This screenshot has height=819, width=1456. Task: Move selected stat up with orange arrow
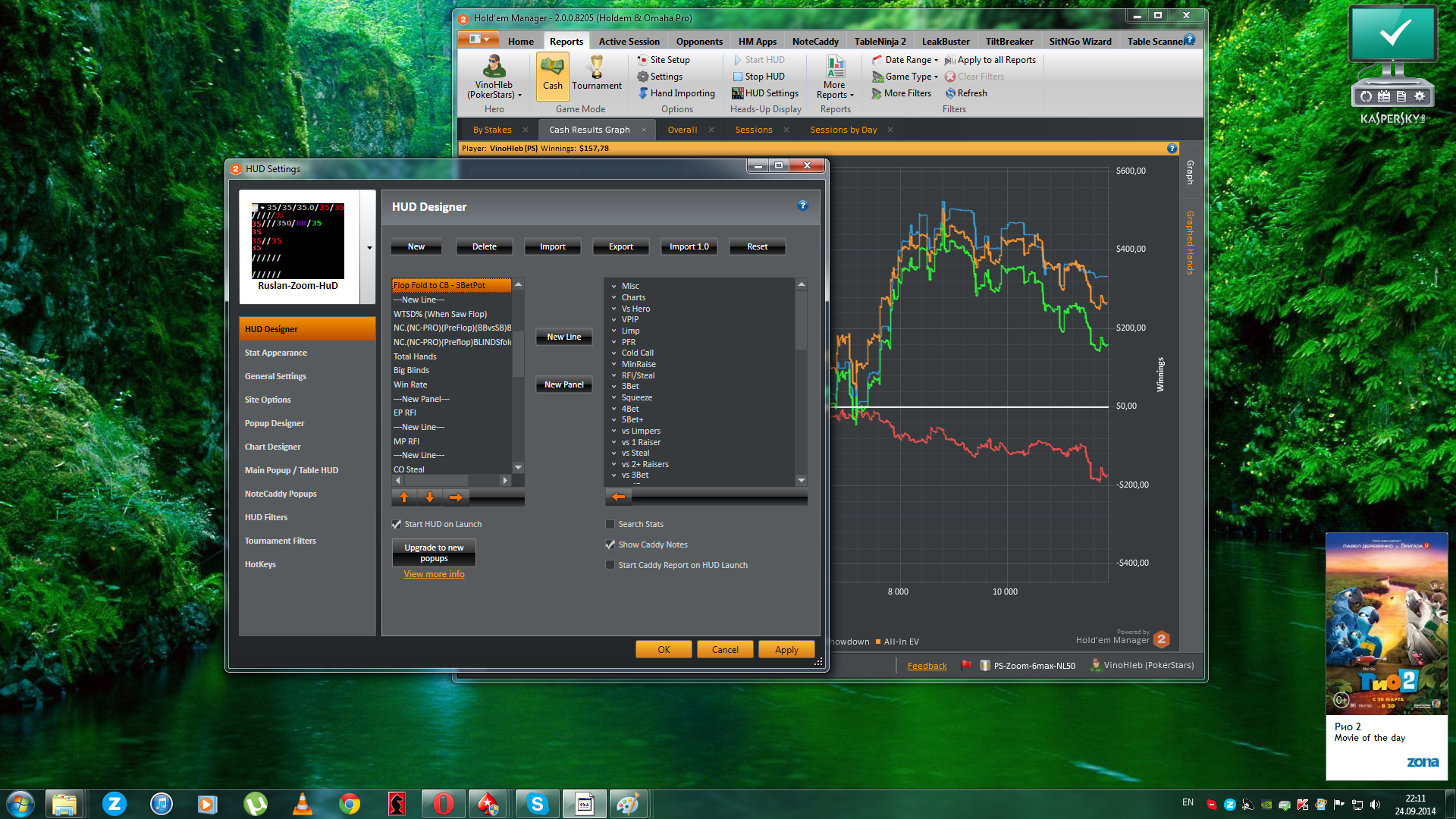404,497
